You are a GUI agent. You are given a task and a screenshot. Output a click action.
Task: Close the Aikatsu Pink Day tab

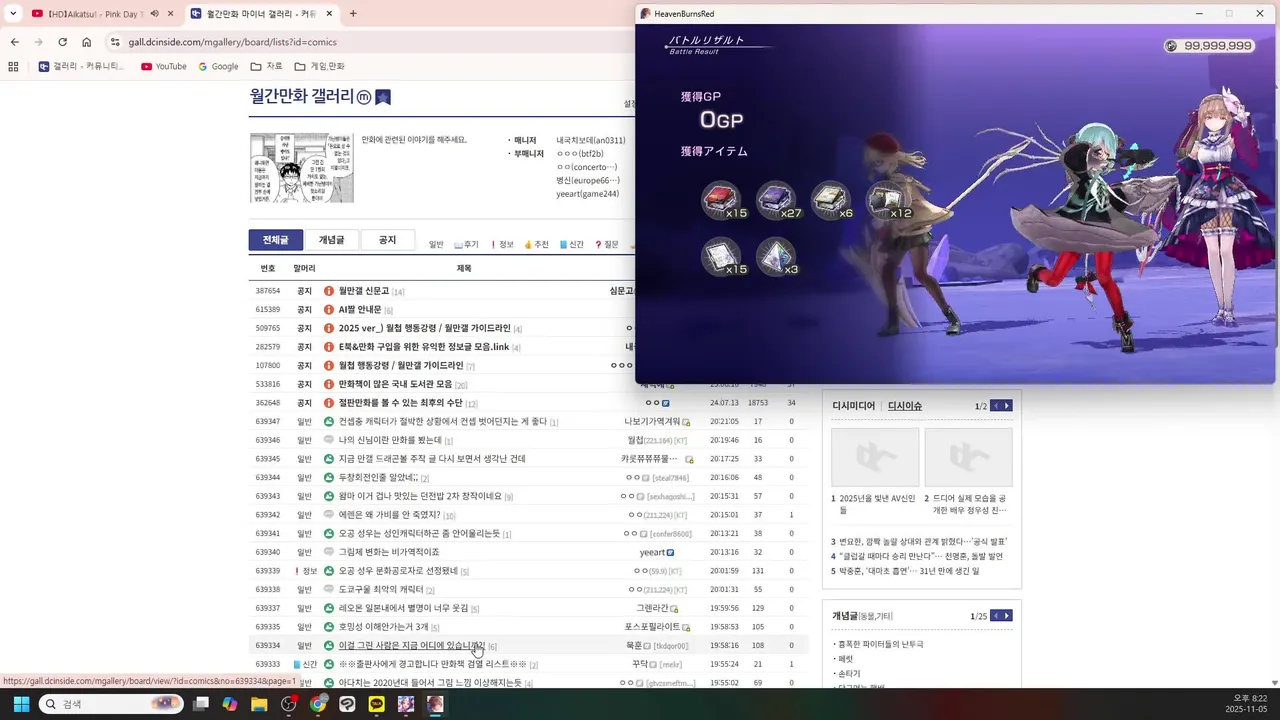[x=169, y=14]
